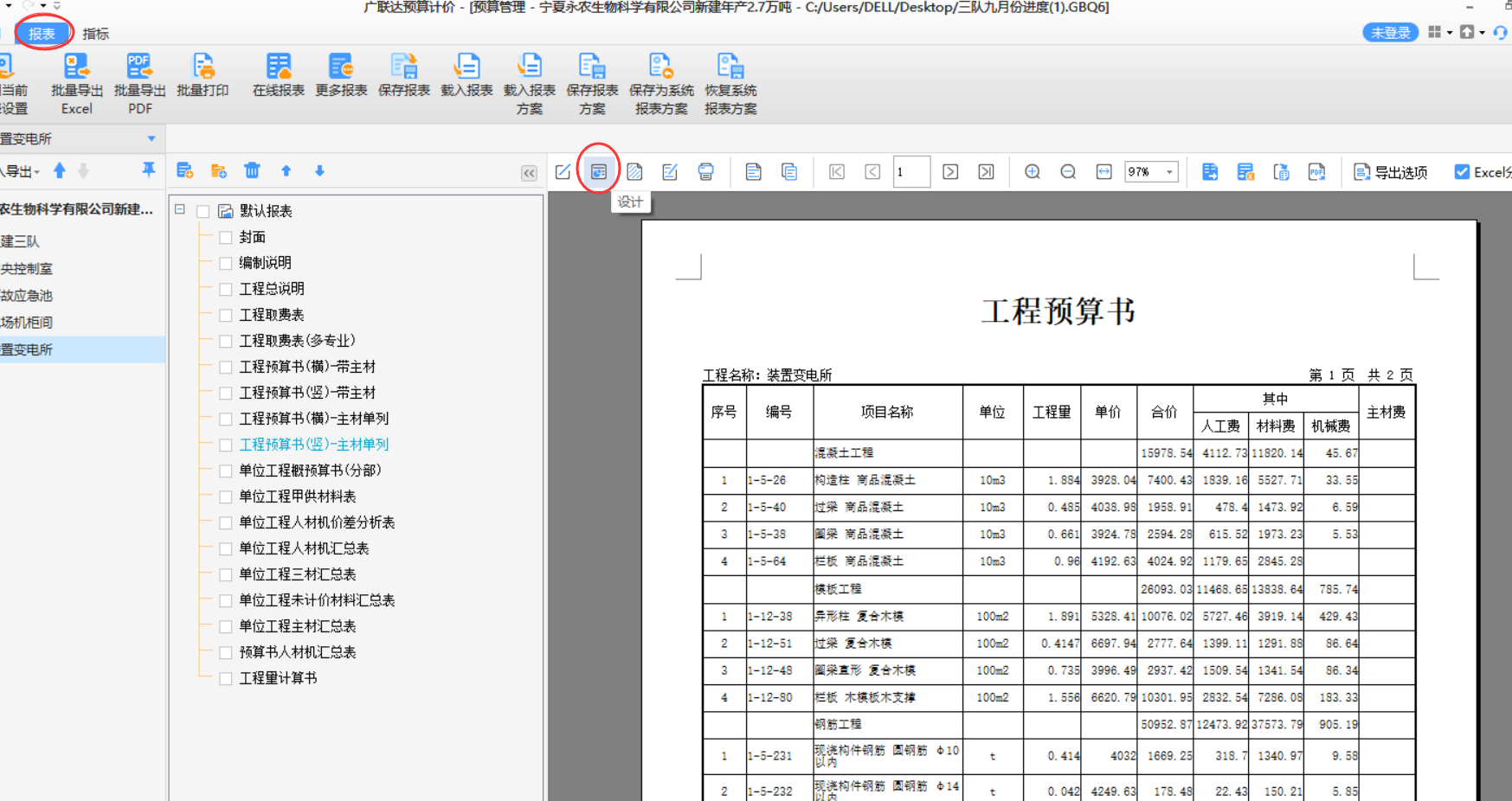Click 载入报表 ribbon button
Viewport: 1512px width, 801px height.
pos(466,75)
